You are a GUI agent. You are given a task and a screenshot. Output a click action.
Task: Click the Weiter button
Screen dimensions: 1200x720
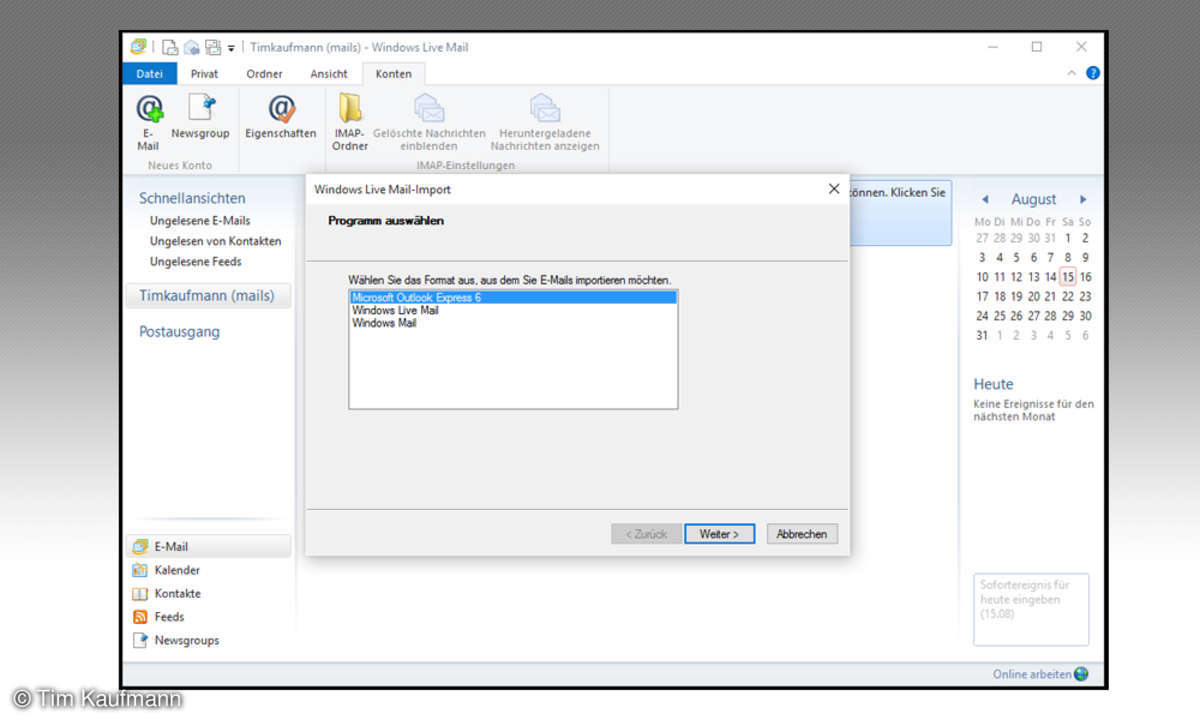719,534
